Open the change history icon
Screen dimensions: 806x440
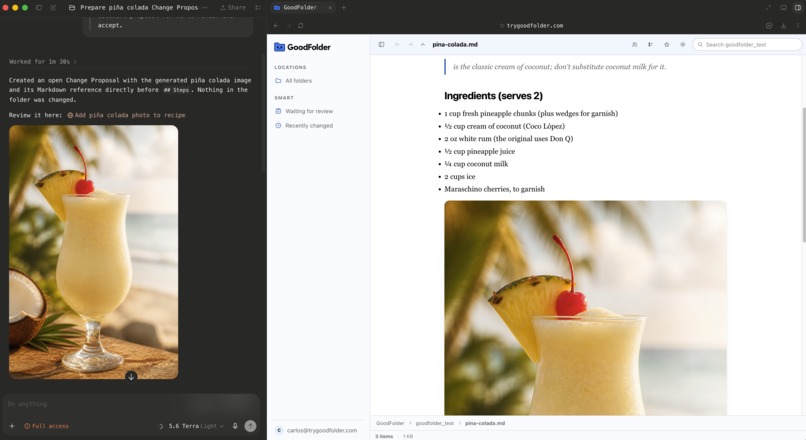tap(650, 45)
